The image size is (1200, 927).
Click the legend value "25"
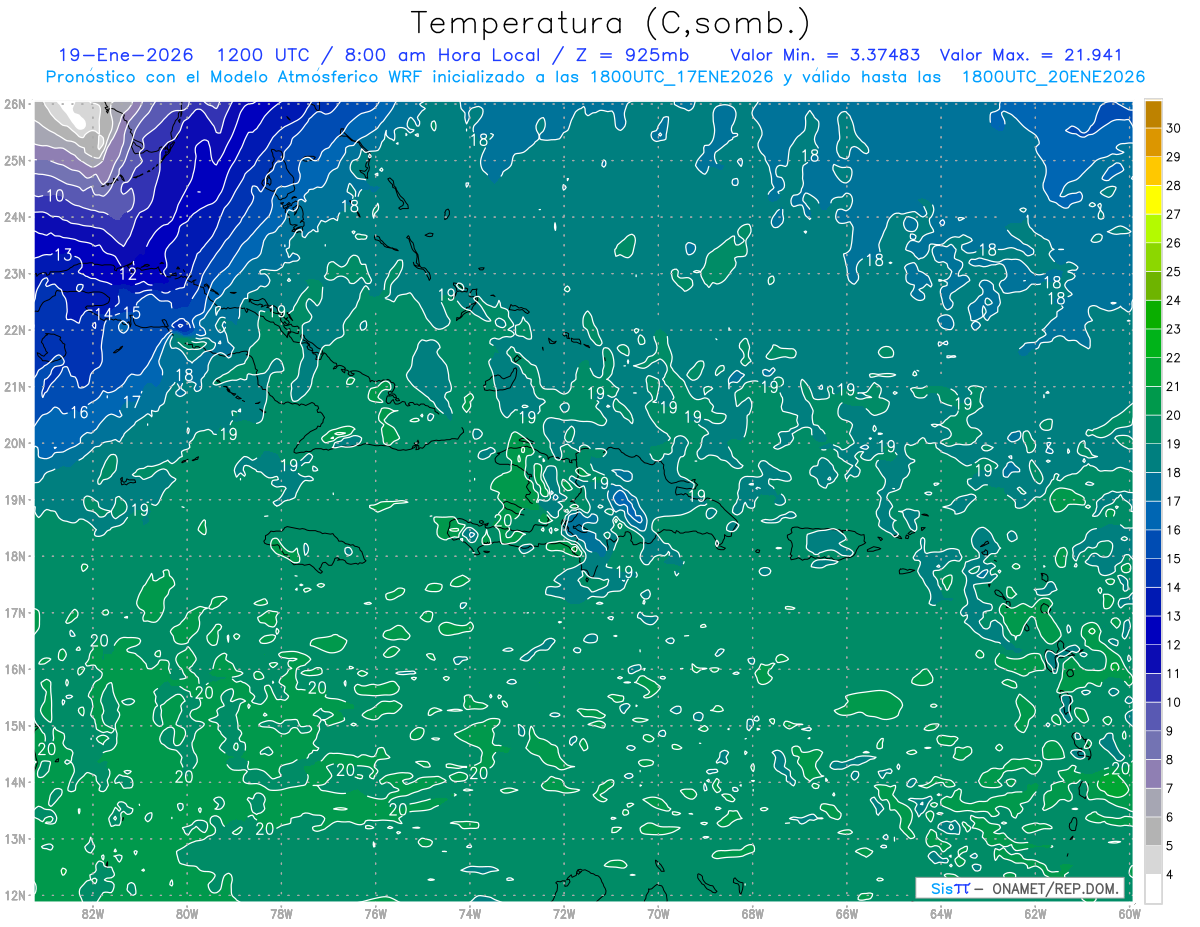[x=1174, y=272]
